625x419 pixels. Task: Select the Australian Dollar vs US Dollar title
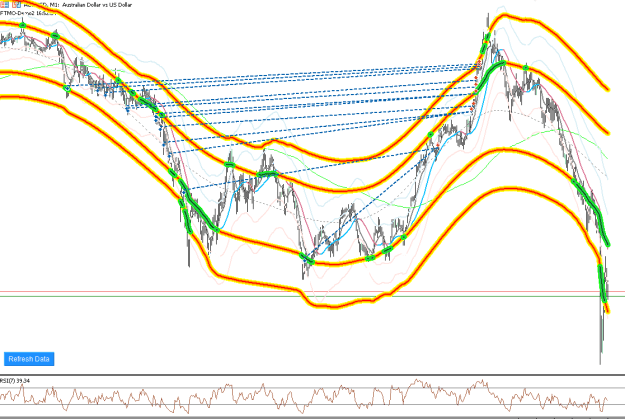pos(97,5)
